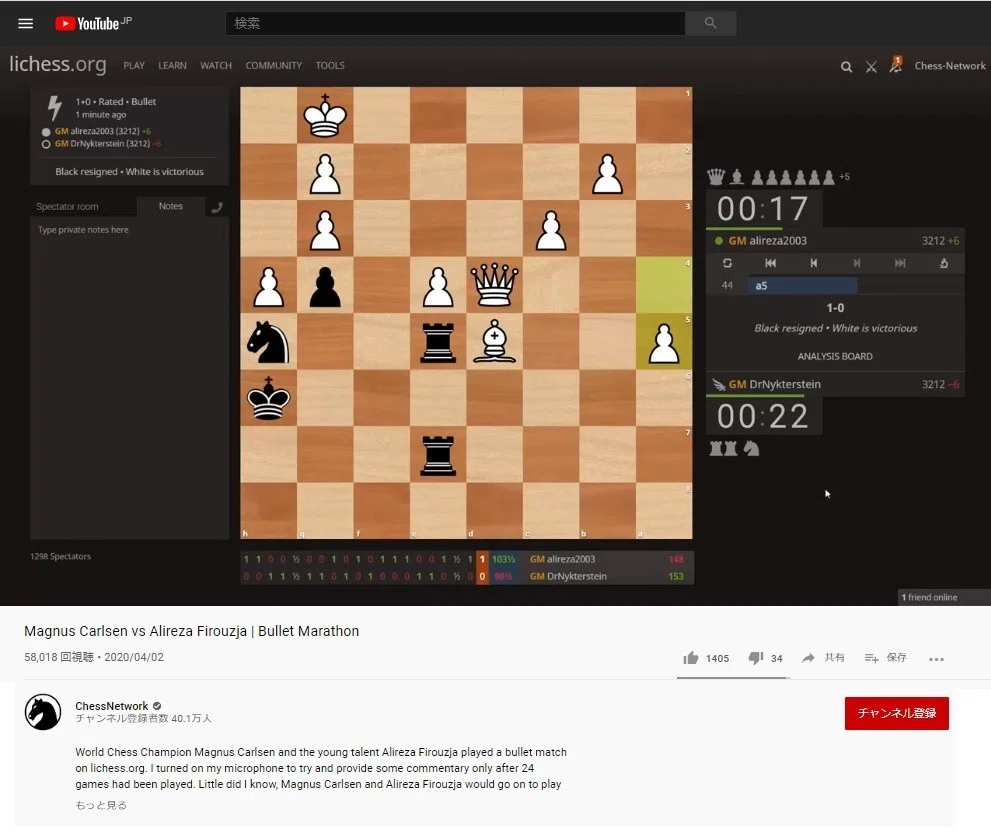Open the COMMUNITY menu on lichess
This screenshot has width=991, height=832.
point(274,66)
